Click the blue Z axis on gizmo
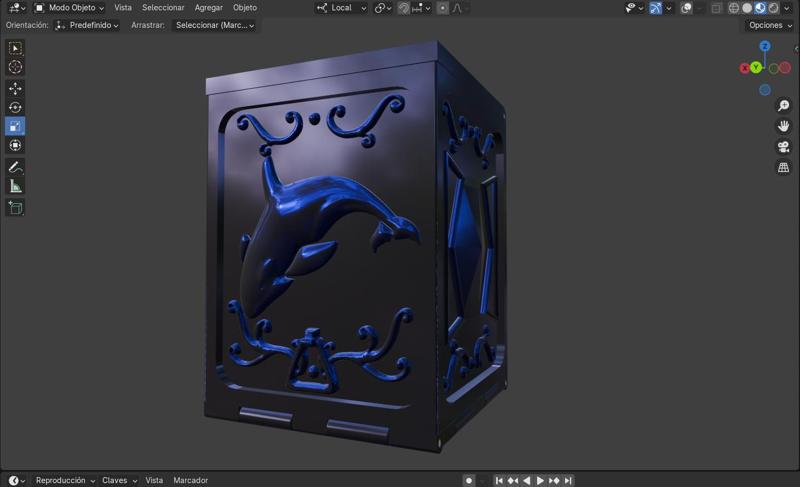Image resolution: width=800 pixels, height=487 pixels. pos(764,46)
